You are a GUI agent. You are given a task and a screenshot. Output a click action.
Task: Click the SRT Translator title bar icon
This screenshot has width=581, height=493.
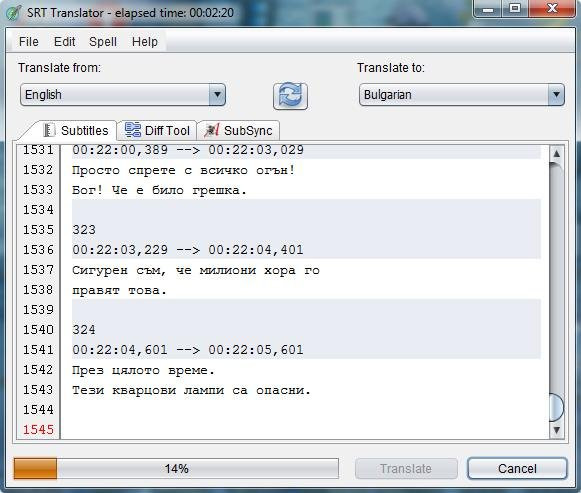pos(14,13)
